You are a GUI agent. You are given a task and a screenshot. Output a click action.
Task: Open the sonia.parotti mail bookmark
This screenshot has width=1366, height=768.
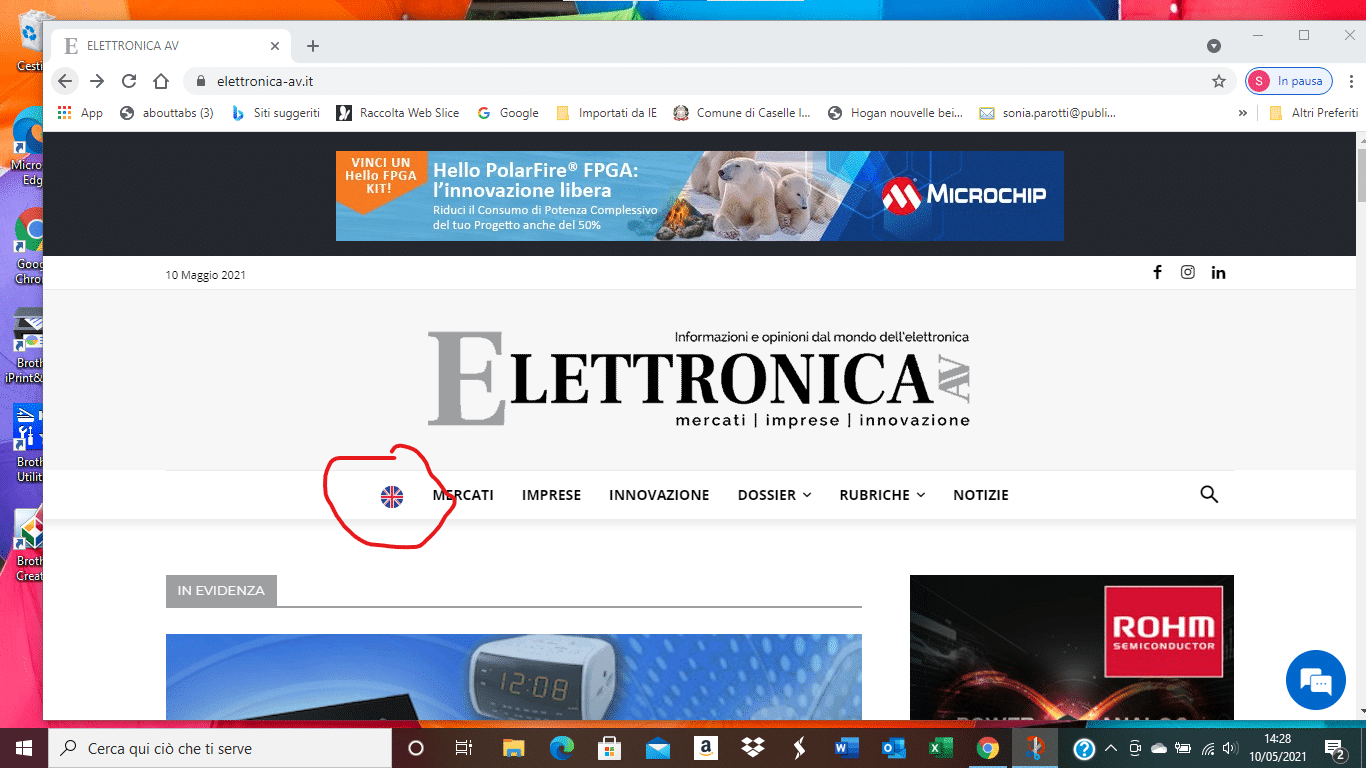[1048, 113]
